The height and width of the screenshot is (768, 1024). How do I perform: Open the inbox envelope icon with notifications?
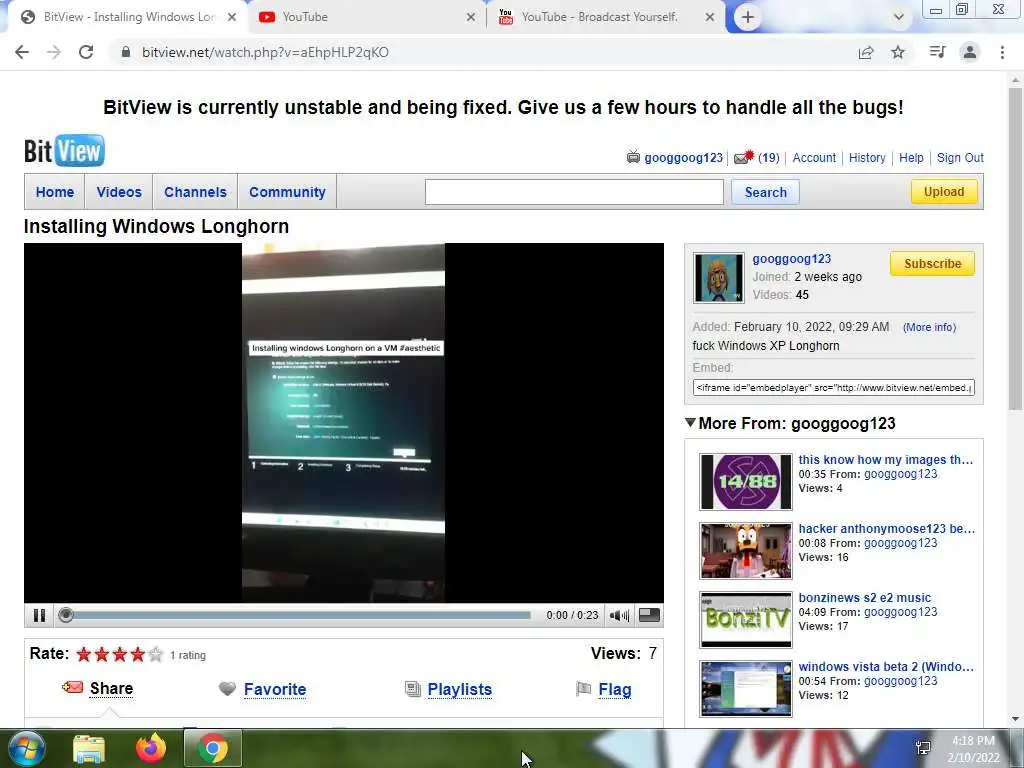(x=743, y=157)
